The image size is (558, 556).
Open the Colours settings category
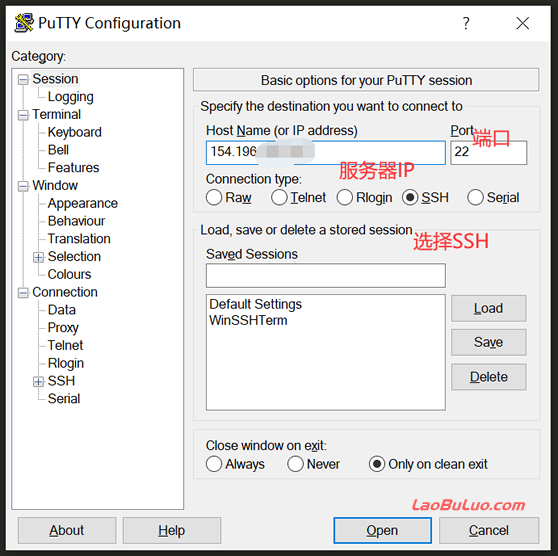(x=69, y=274)
